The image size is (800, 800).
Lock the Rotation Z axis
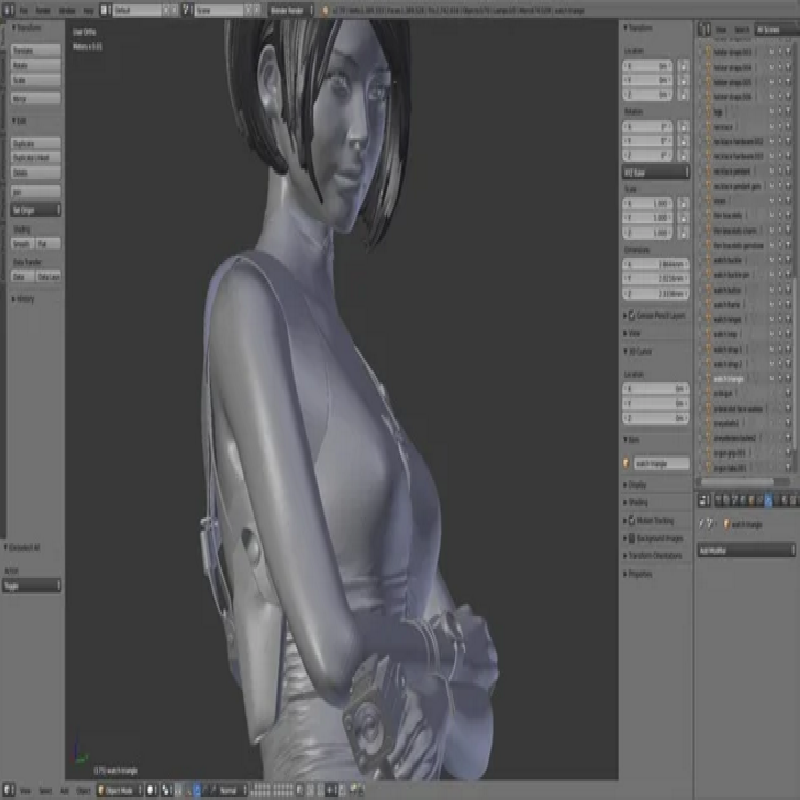(x=684, y=155)
